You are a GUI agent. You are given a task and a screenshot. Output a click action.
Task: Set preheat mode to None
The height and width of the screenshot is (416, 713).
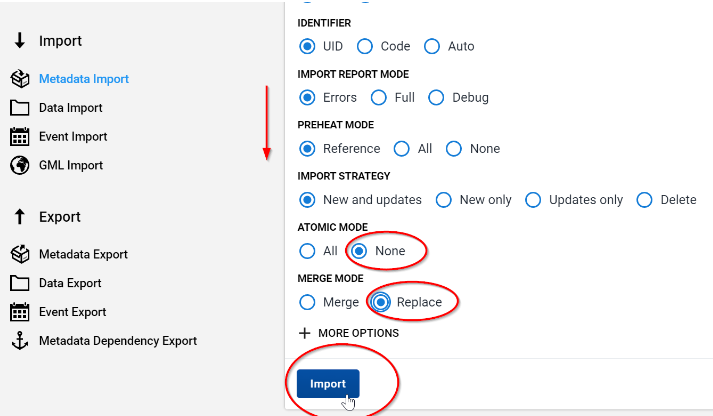pyautogui.click(x=454, y=149)
